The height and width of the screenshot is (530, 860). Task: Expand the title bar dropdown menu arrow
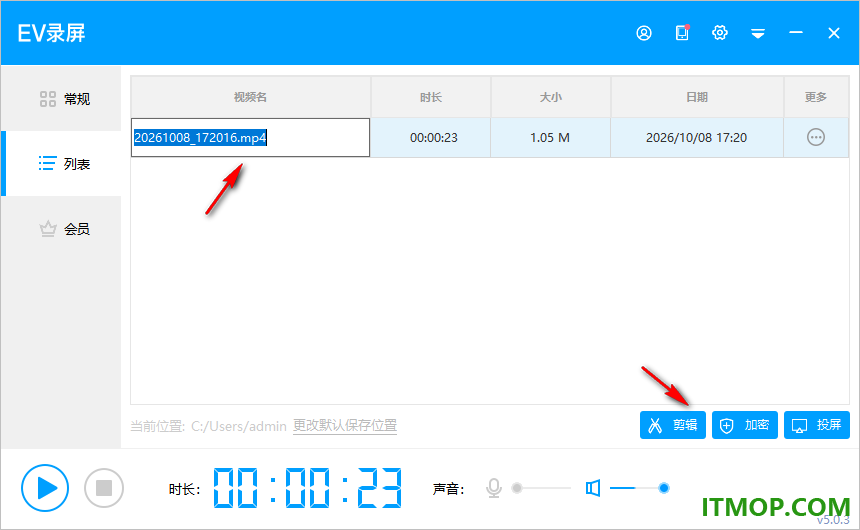(x=758, y=34)
